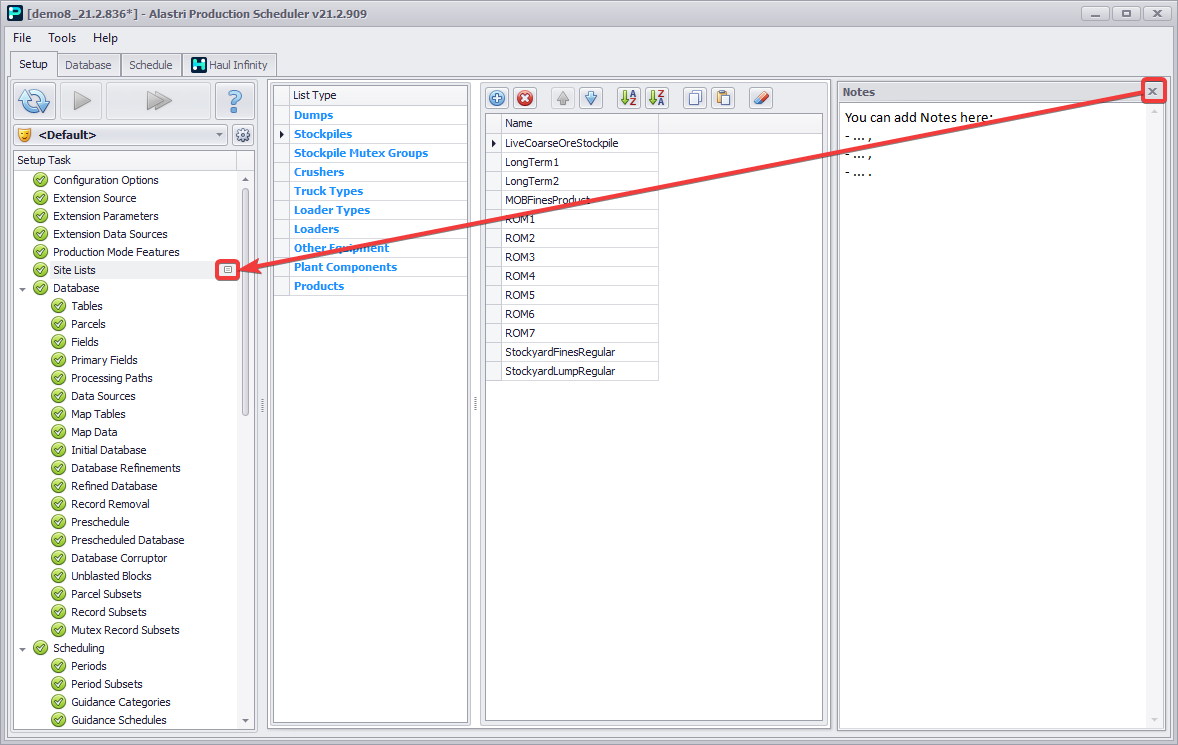Select the StockyardFinesRegular row
This screenshot has width=1178, height=745.
[579, 352]
